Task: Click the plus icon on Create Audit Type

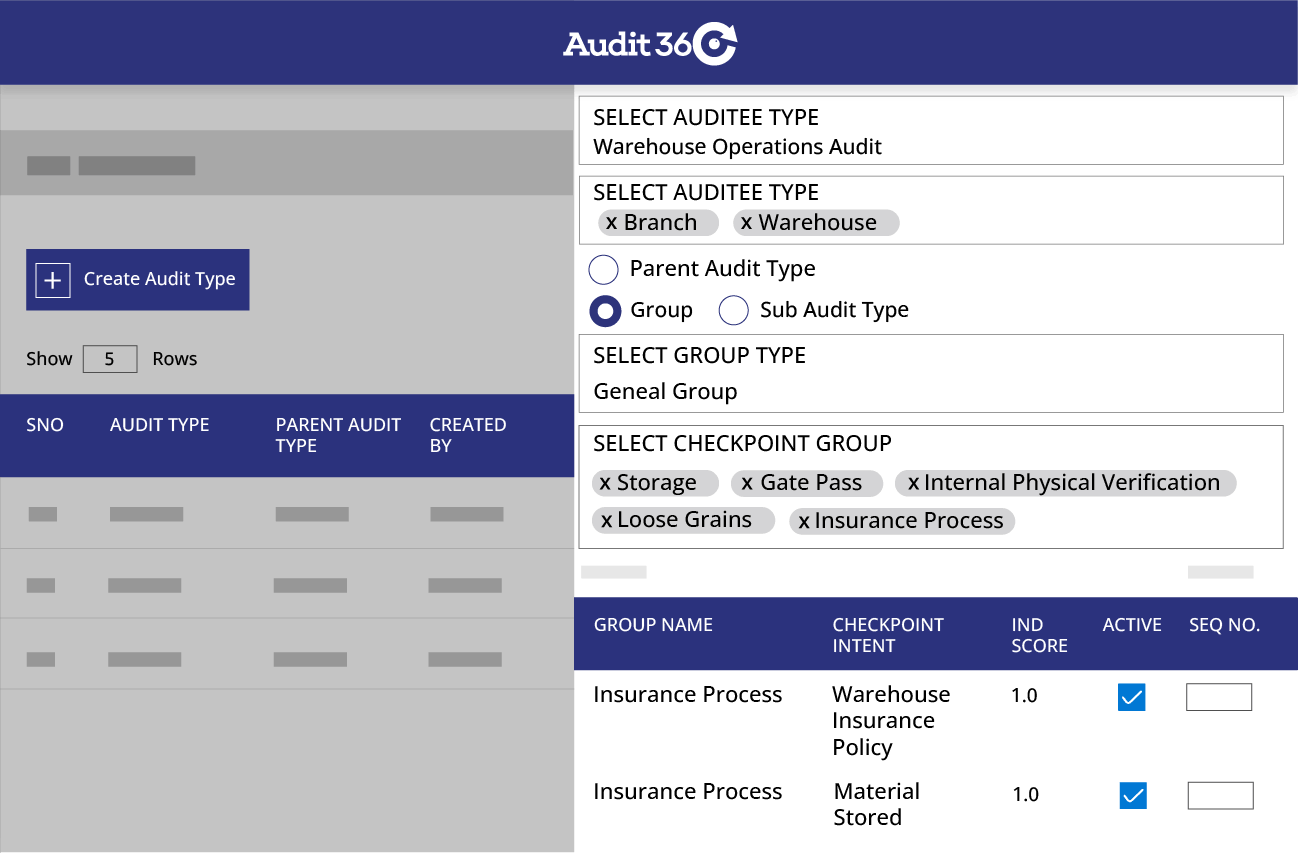Action: click(x=51, y=280)
